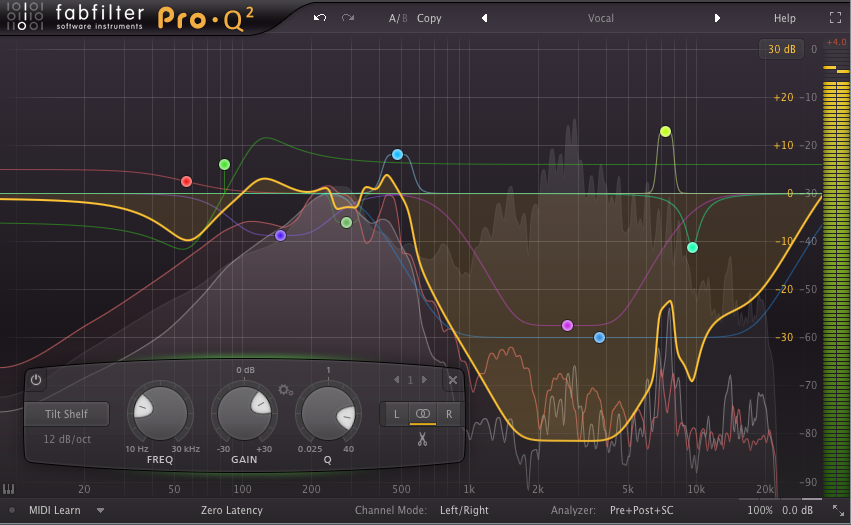Image resolution: width=851 pixels, height=525 pixels.
Task: Open gain-Q interaction gear settings
Action: (285, 390)
